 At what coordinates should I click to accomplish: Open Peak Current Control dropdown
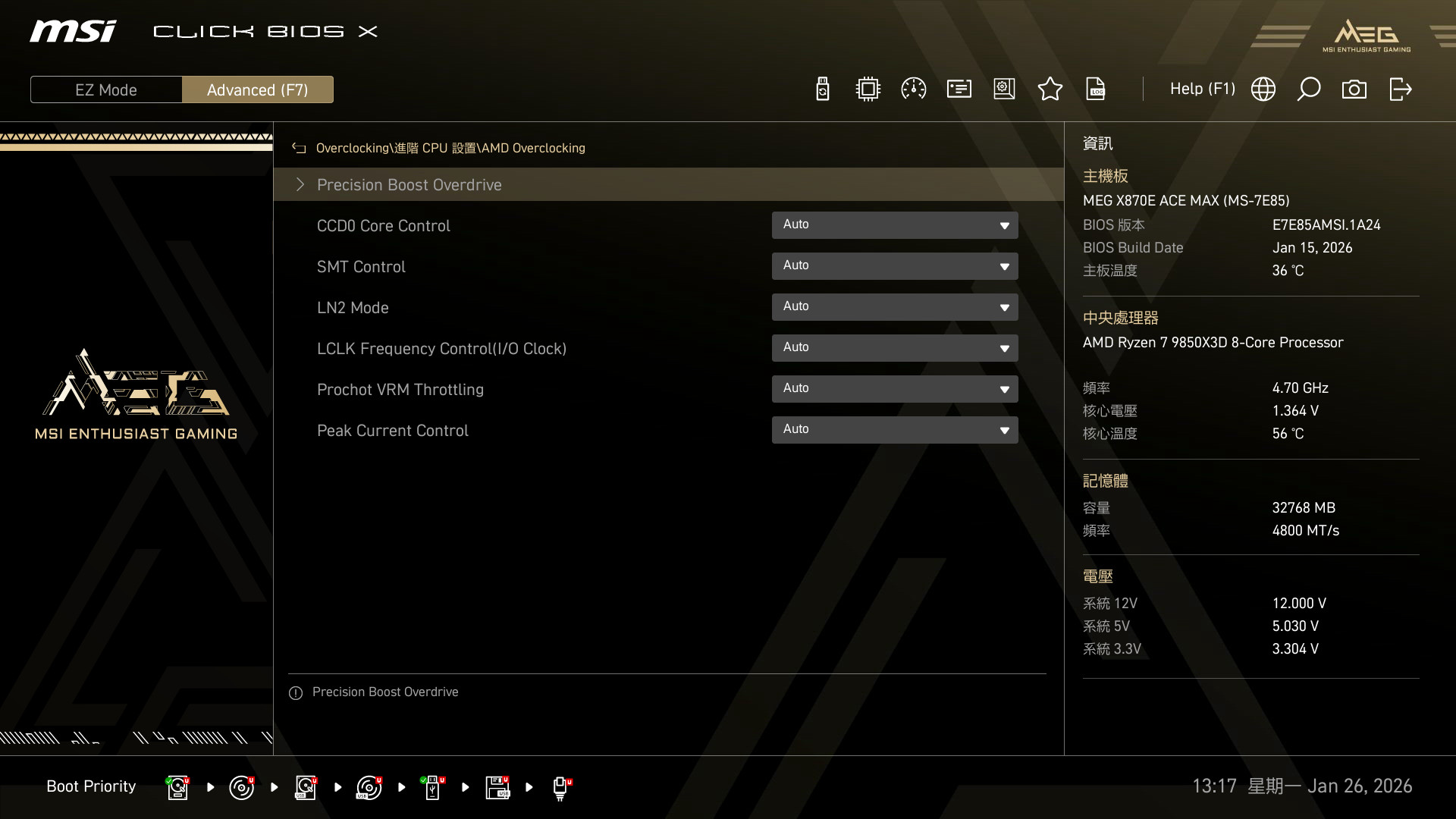(894, 430)
